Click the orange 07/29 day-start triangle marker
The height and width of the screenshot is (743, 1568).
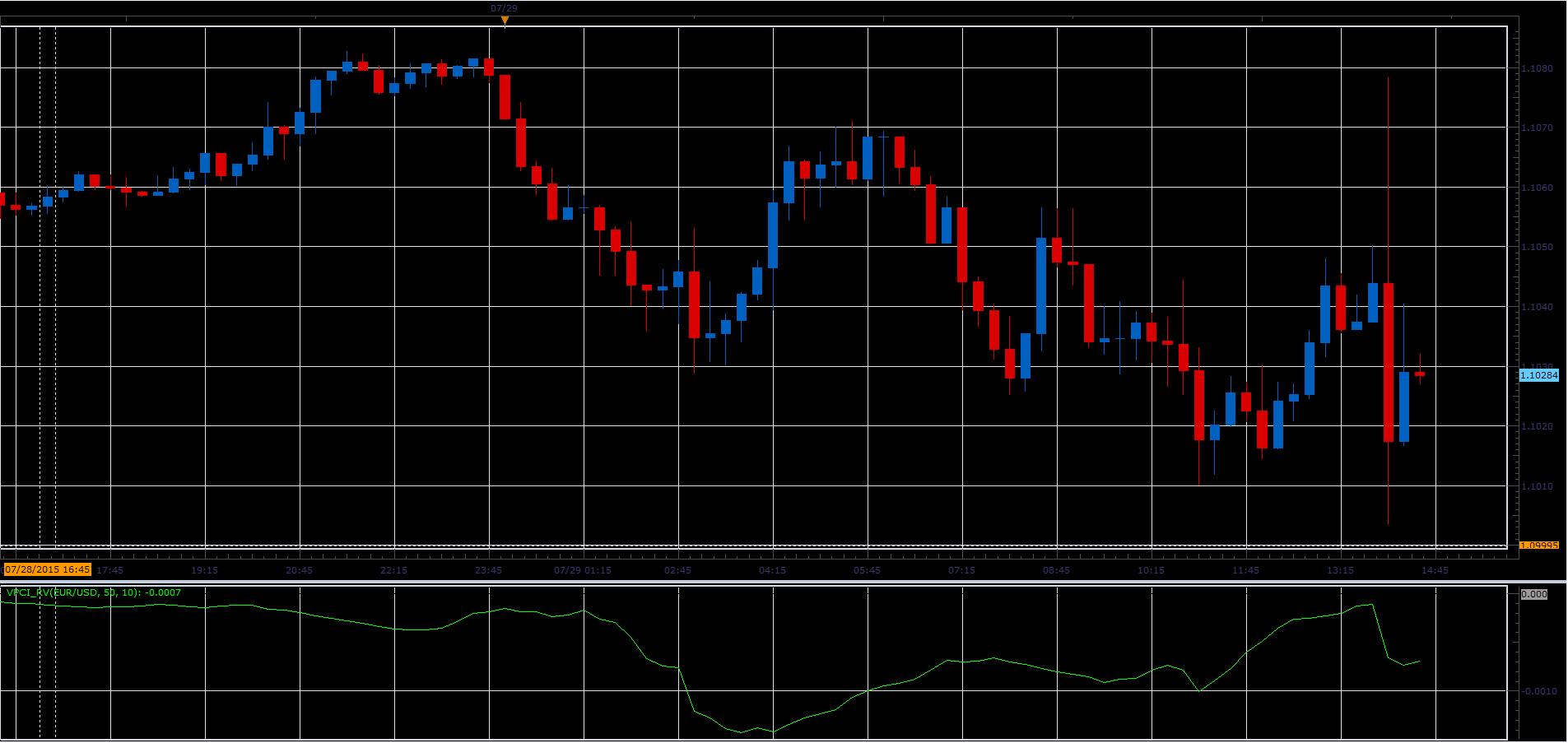pos(505,21)
